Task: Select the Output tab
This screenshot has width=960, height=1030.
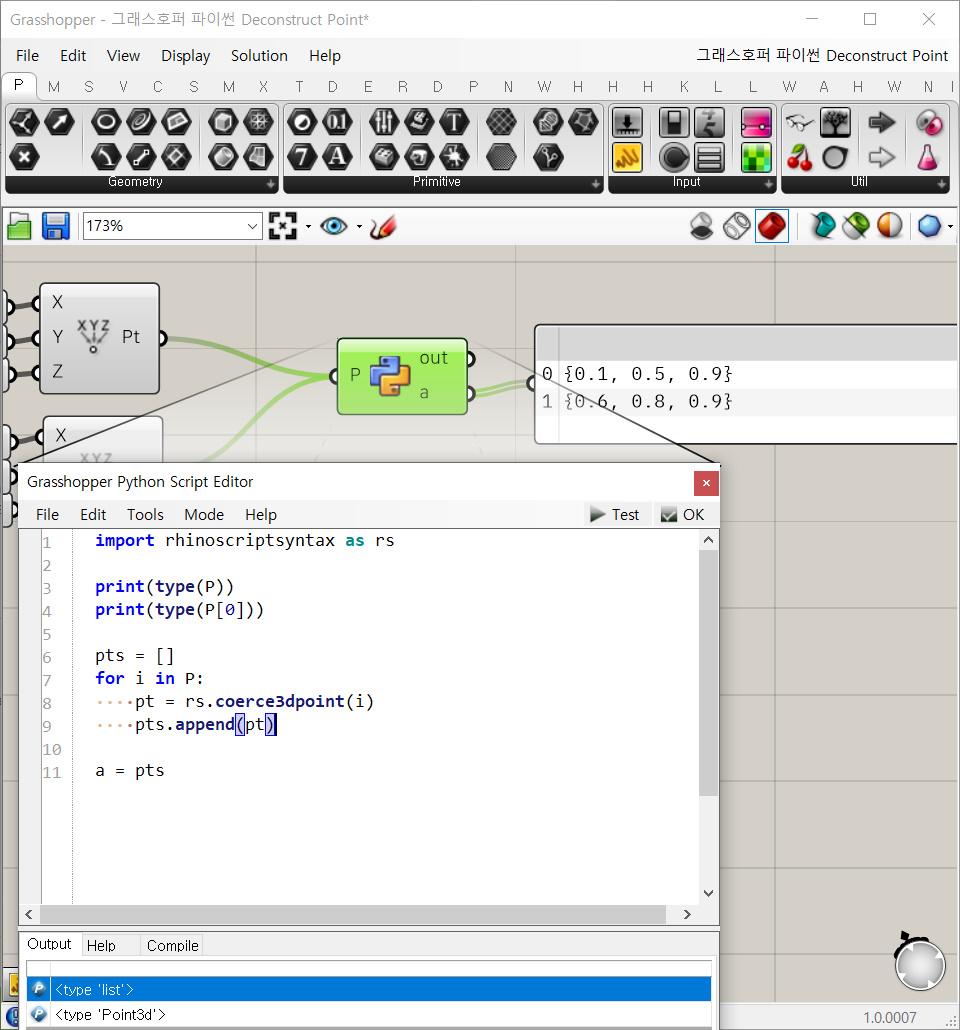Action: (49, 944)
